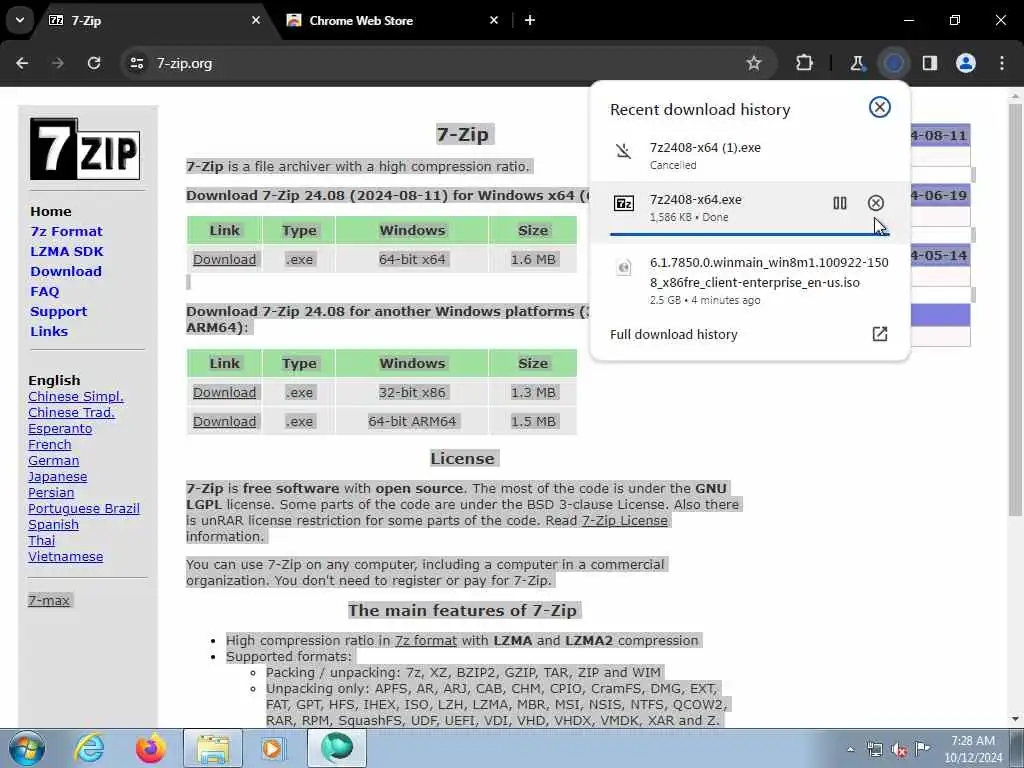
Task: Close the 7-Zip tab
Action: tap(256, 20)
